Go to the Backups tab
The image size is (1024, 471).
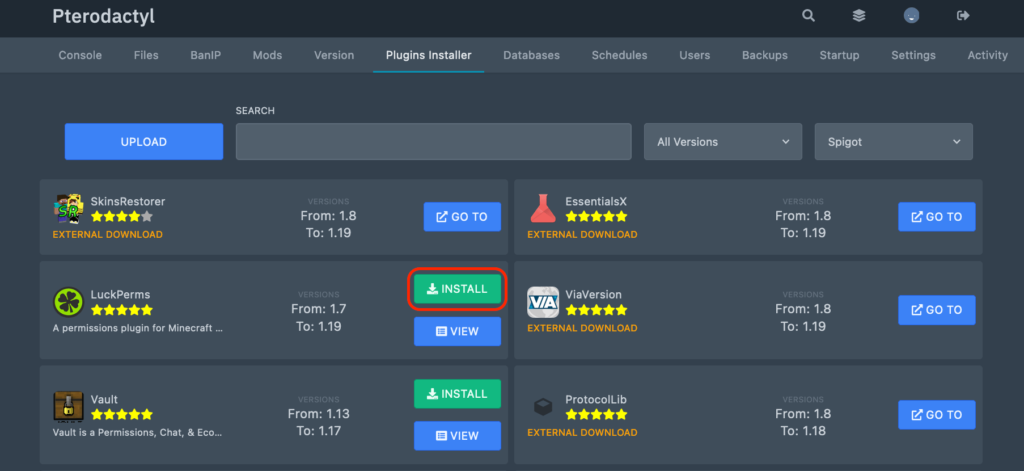point(764,55)
